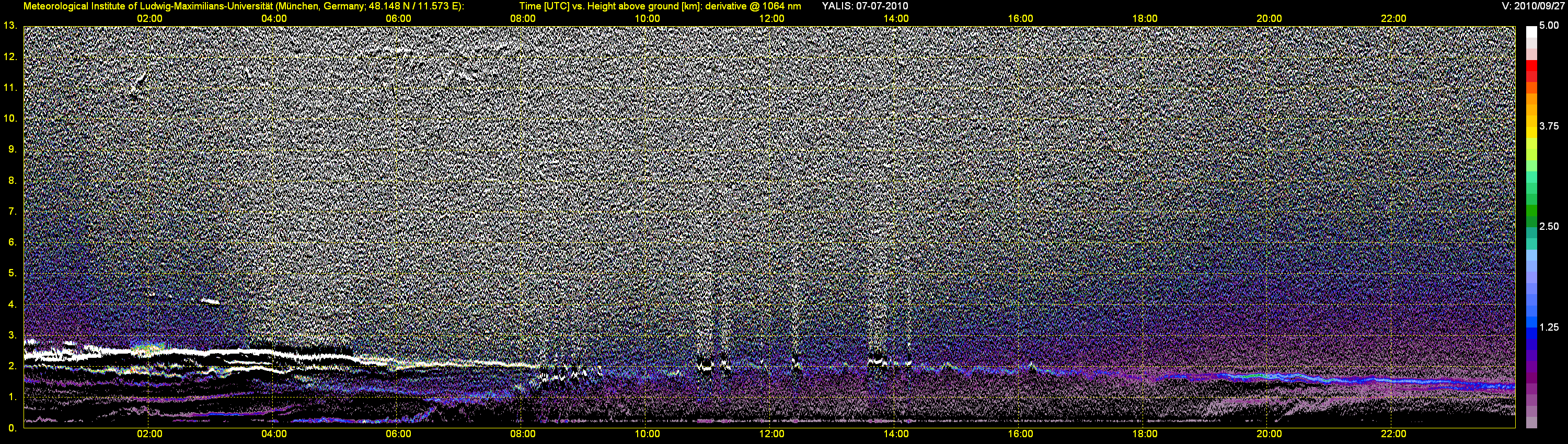
Task: Click 20:00 on the upper time axis
Action: (x=1269, y=18)
